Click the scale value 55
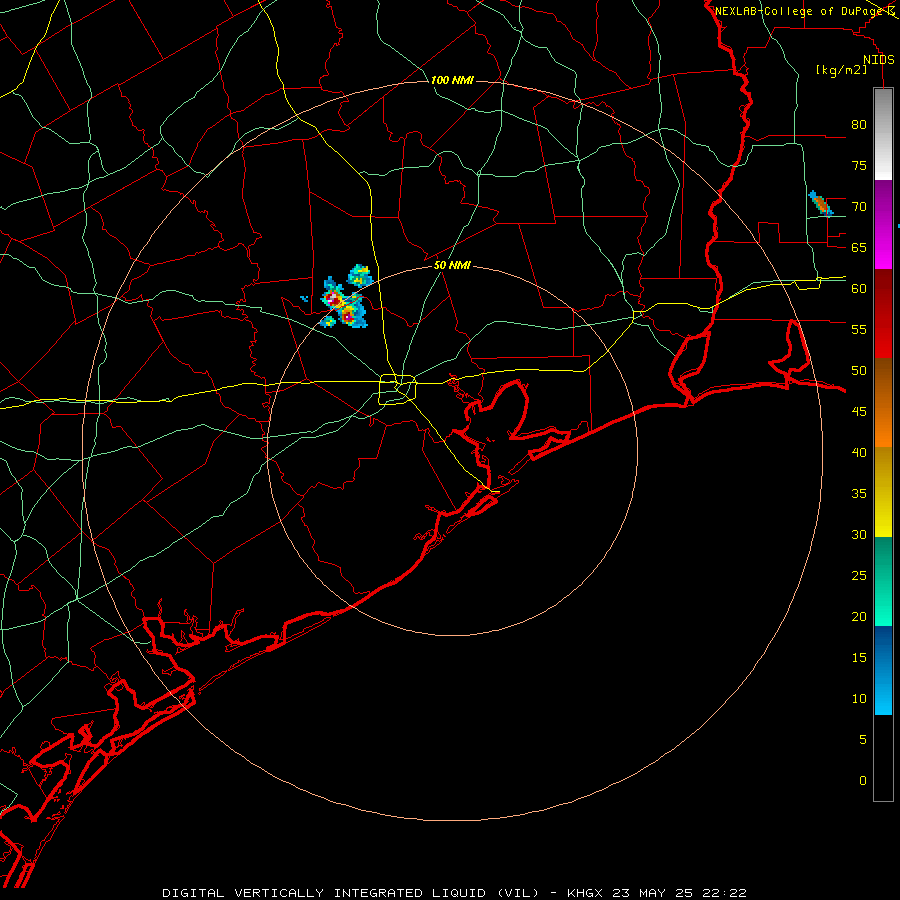Screen dimensions: 900x900 (x=859, y=329)
